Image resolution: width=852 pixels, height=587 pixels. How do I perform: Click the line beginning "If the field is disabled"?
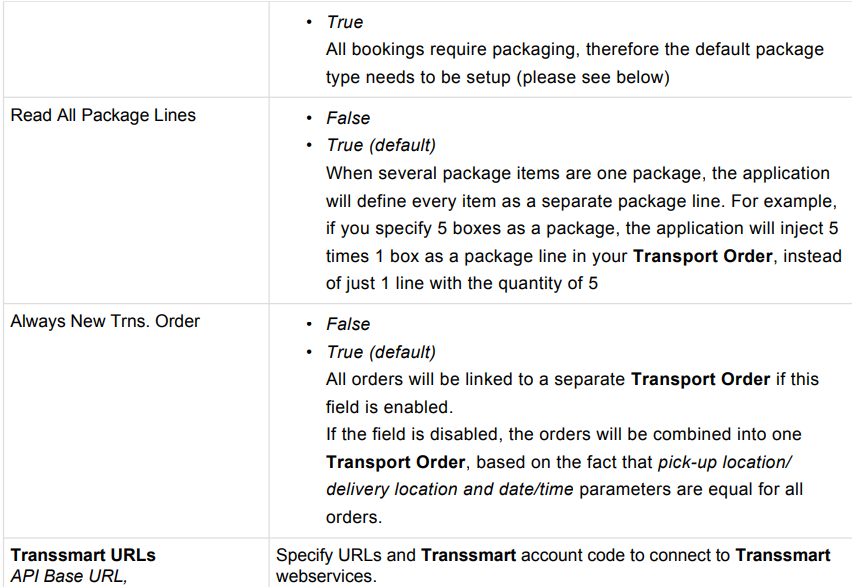[563, 435]
